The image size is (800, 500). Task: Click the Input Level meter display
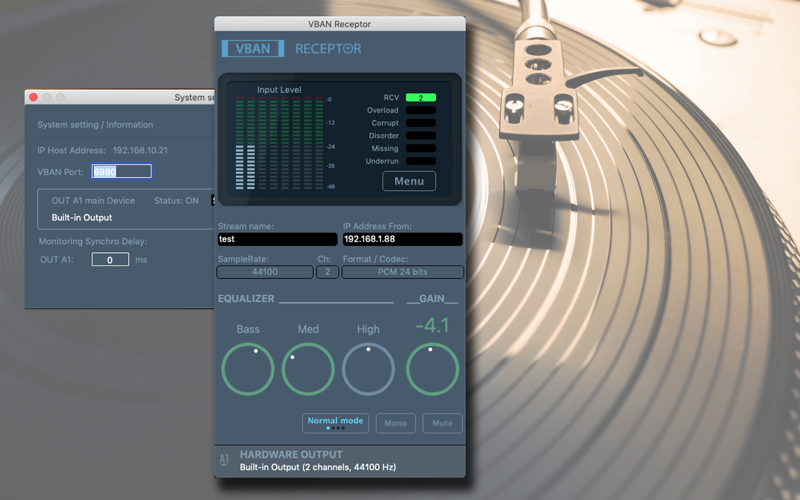click(279, 143)
